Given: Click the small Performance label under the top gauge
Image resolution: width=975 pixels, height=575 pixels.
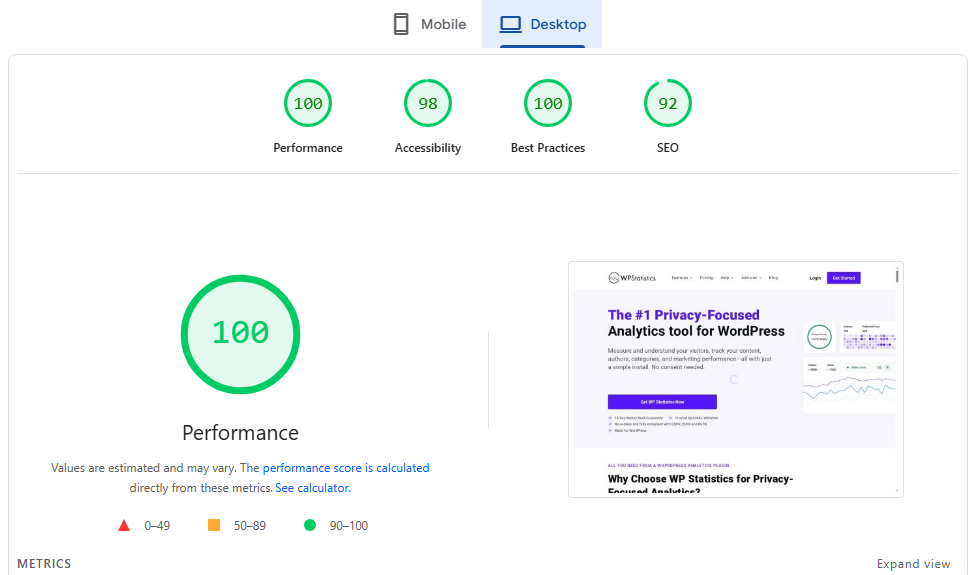Looking at the screenshot, I should 308,148.
